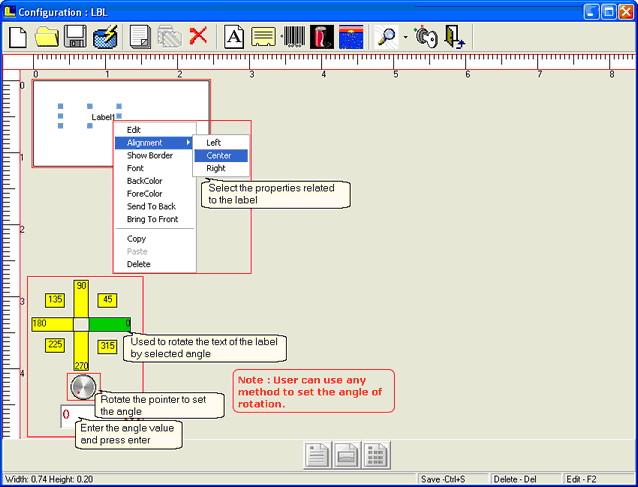Image resolution: width=638 pixels, height=487 pixels.
Task: Select ForeColor in the context menu
Action: tap(155, 194)
